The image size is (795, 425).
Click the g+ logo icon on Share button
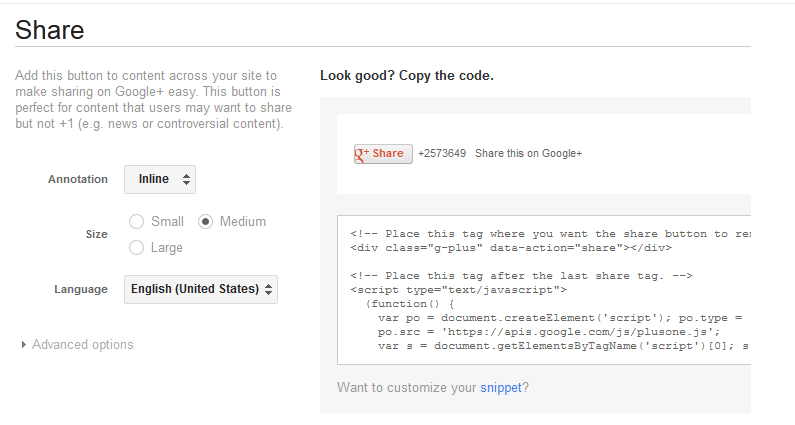pos(362,154)
